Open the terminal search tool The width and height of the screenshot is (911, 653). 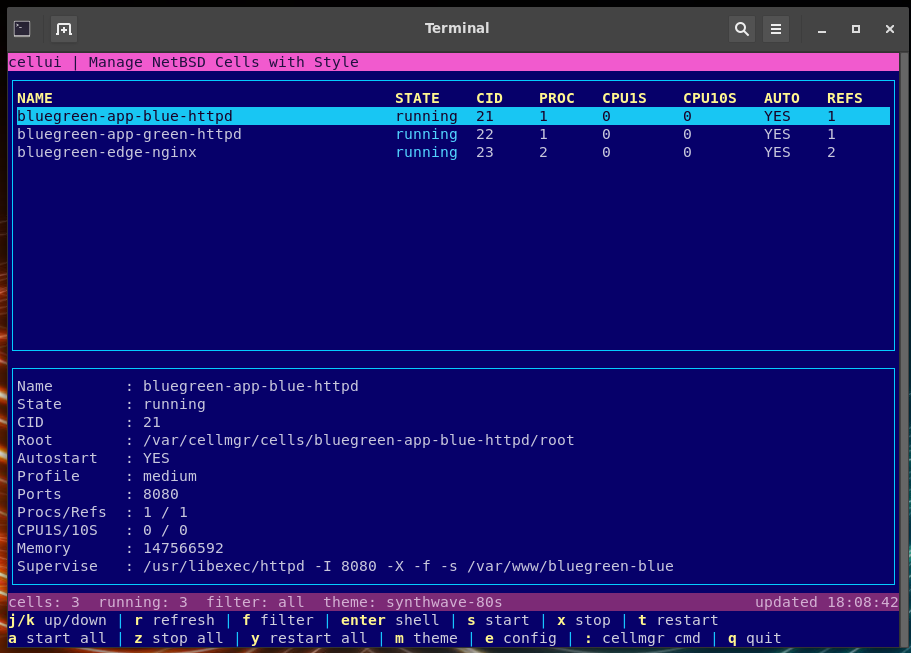pyautogui.click(x=741, y=29)
